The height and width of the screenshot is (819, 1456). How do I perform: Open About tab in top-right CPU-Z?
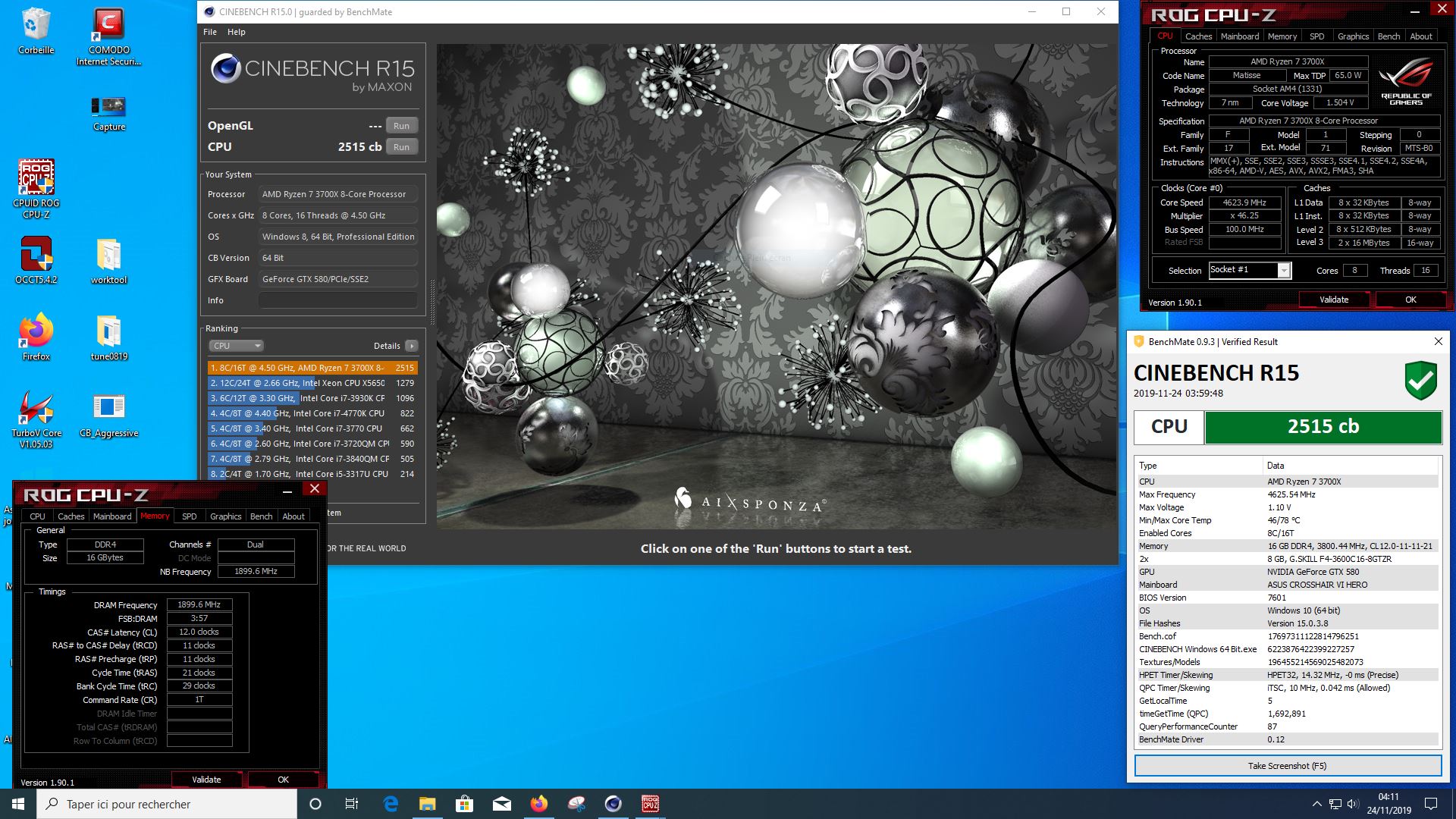1421,36
